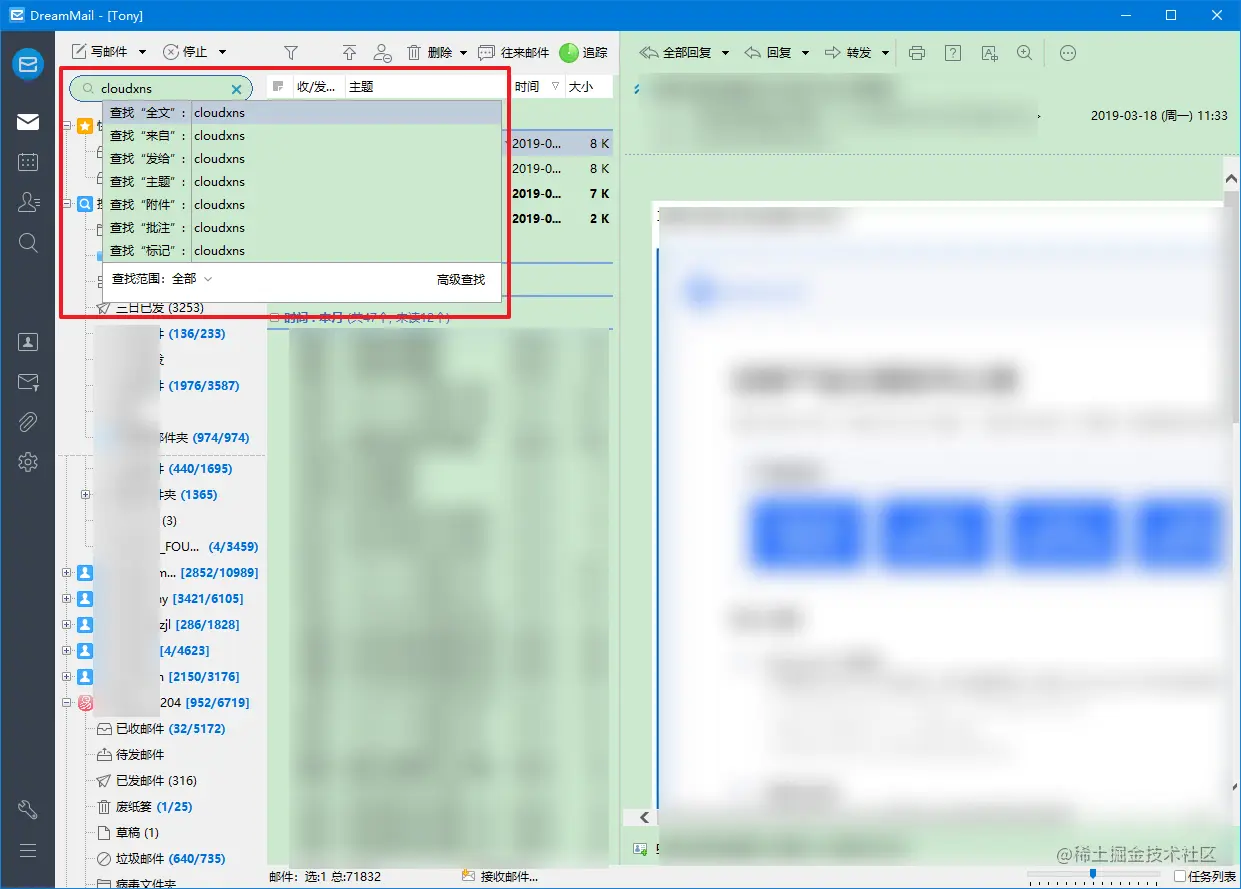
Task: Expand the account with count [286/1828]
Action: pyautogui.click(x=67, y=625)
